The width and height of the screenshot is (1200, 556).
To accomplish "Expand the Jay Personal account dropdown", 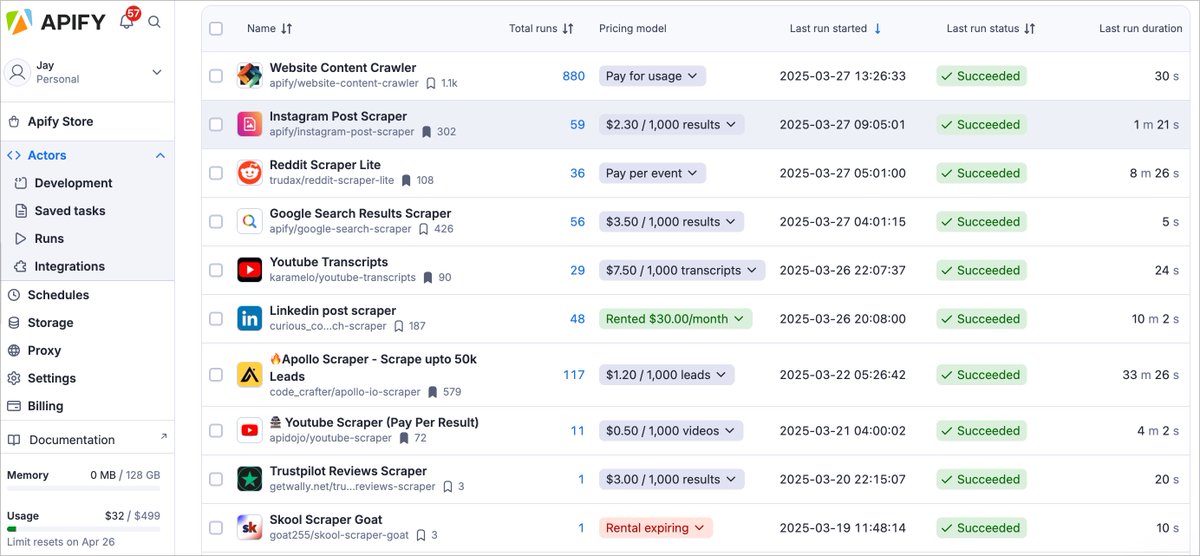I will 156,72.
